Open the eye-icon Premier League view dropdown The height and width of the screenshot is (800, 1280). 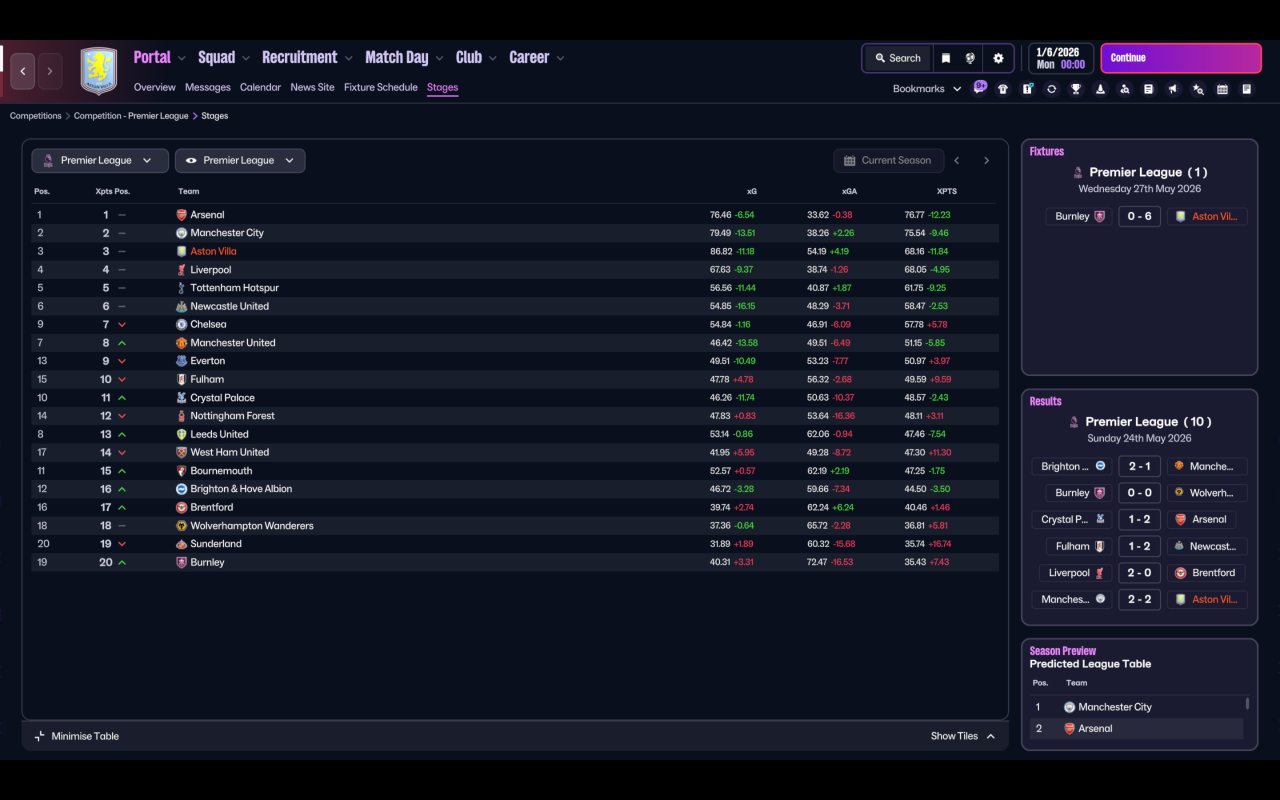point(240,160)
